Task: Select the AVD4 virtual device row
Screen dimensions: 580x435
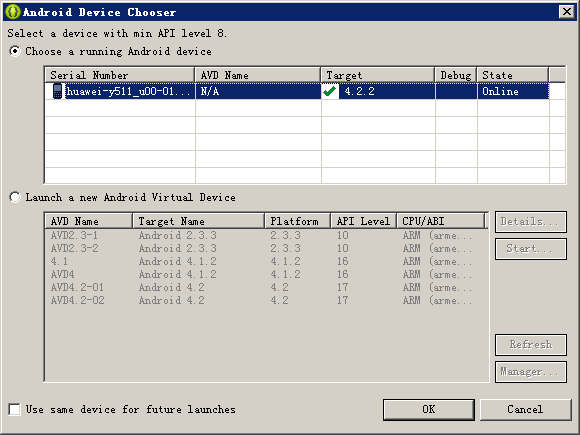Action: (266, 274)
